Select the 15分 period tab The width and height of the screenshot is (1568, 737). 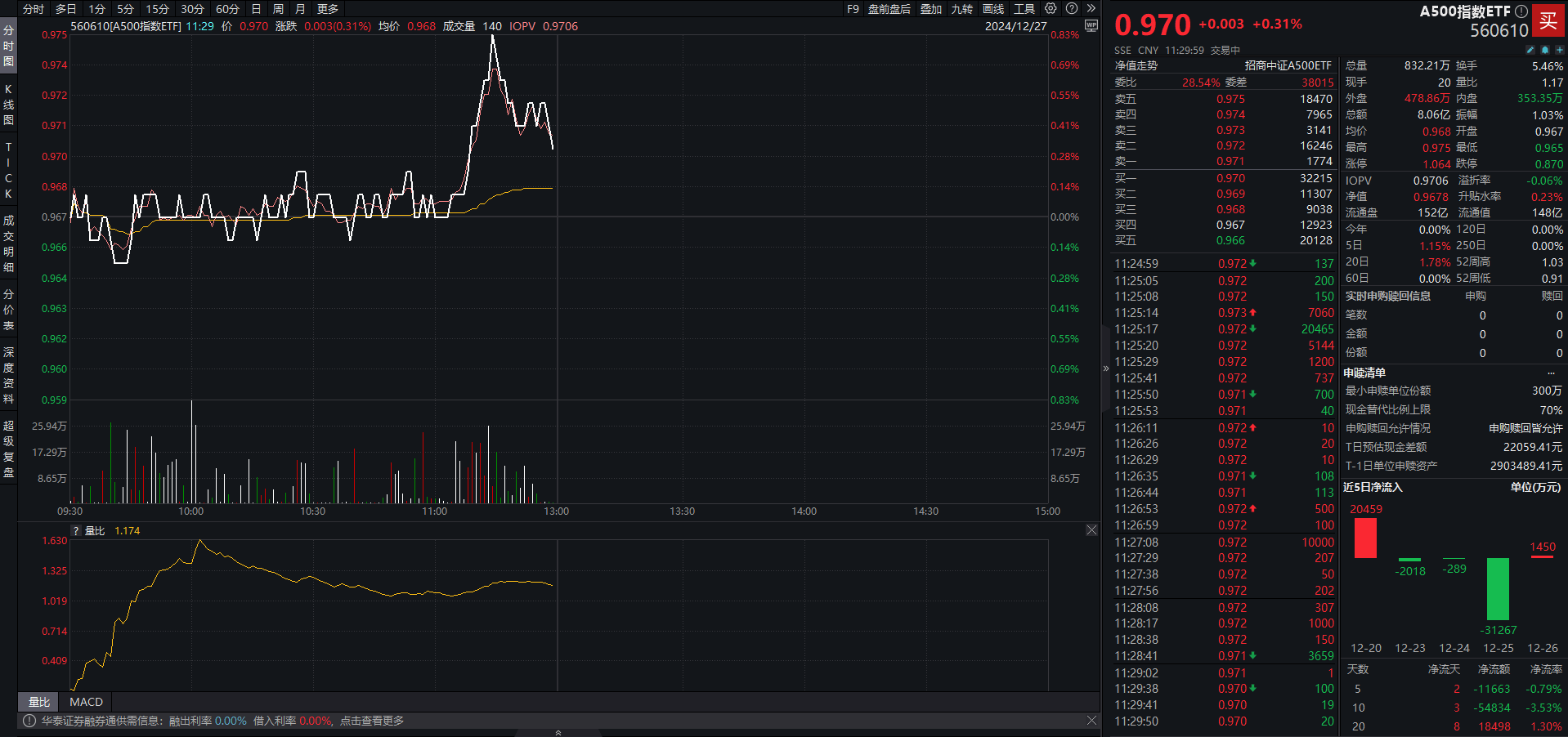(157, 9)
